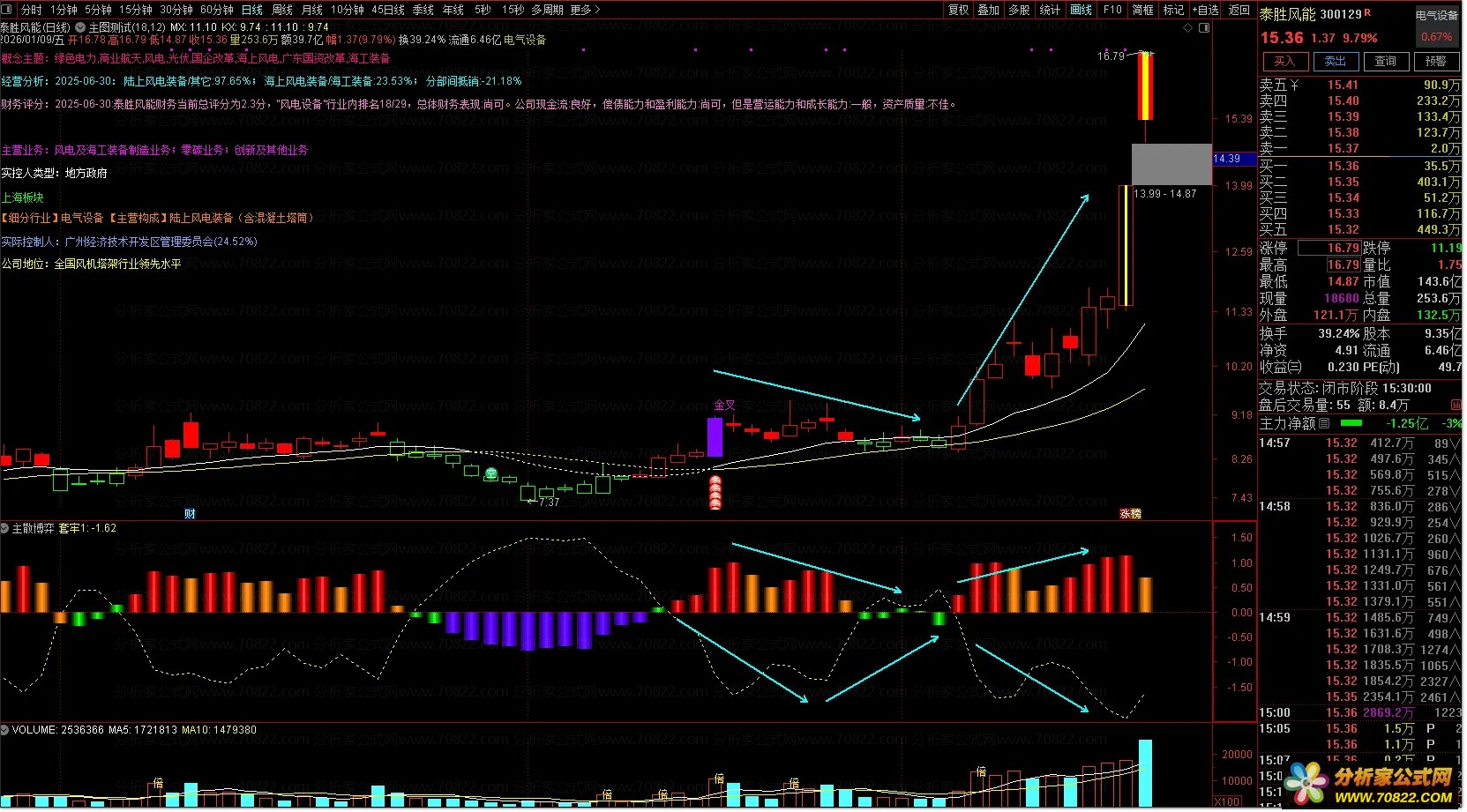
Task: Open the indicator dropdown before 主图测试
Action: (80, 27)
